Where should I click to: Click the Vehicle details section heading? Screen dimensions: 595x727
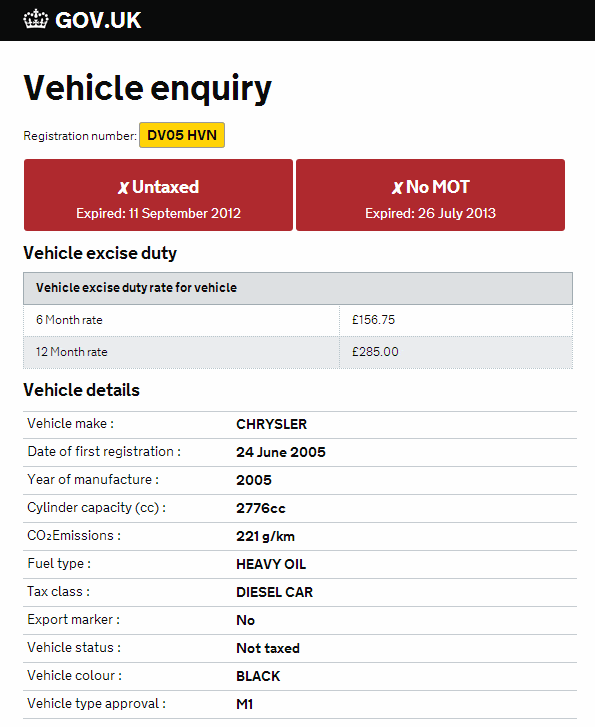tap(82, 390)
